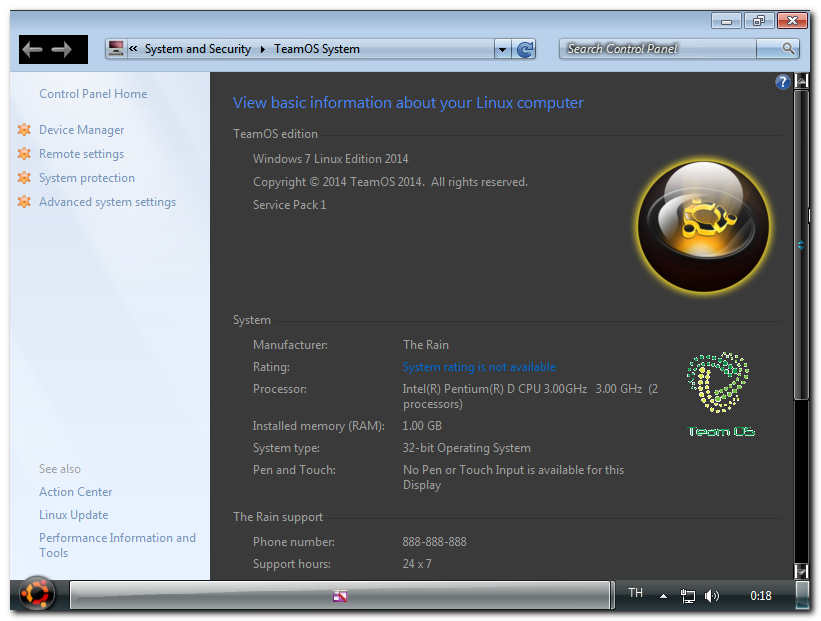Viewport: 821px width, 621px height.
Task: Click the scrollbar up arrow
Action: pos(801,81)
